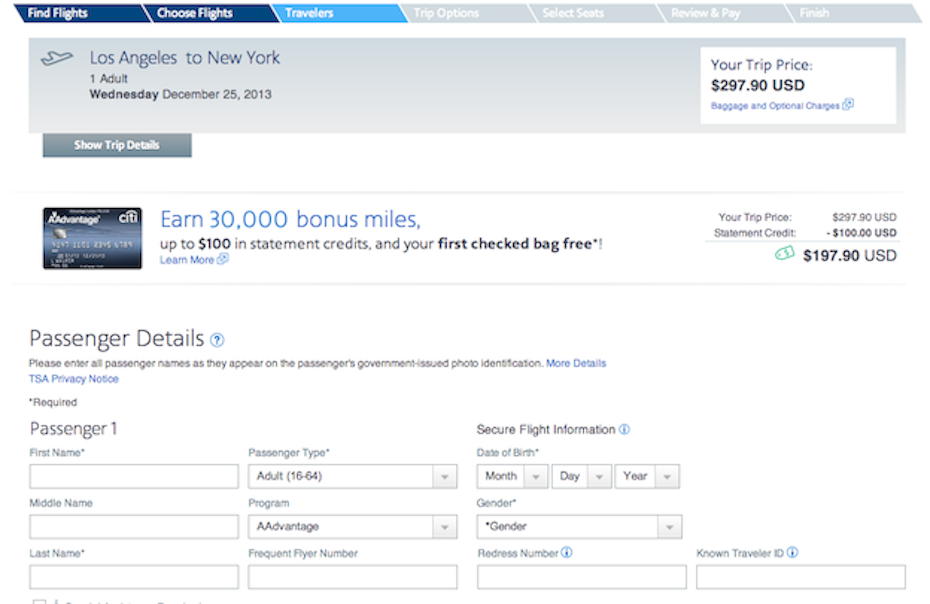The width and height of the screenshot is (930, 604).
Task: Click the Redress Number info icon
Action: [x=567, y=552]
